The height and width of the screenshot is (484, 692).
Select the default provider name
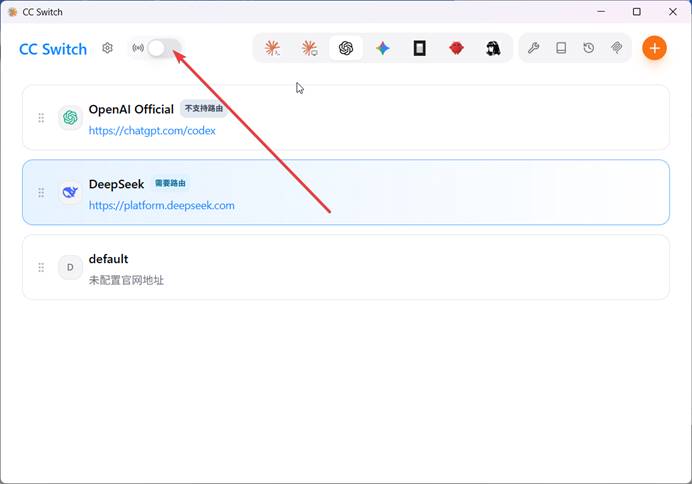[109, 259]
